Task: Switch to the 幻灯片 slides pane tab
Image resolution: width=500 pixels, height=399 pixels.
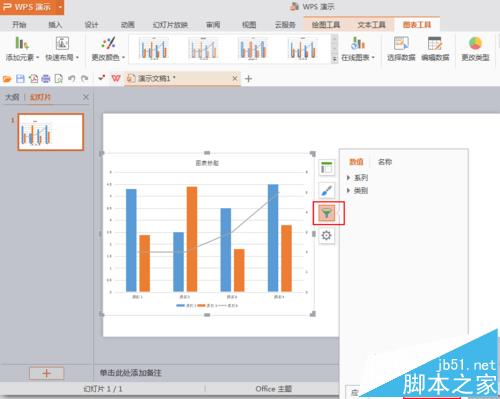Action: [x=40, y=97]
